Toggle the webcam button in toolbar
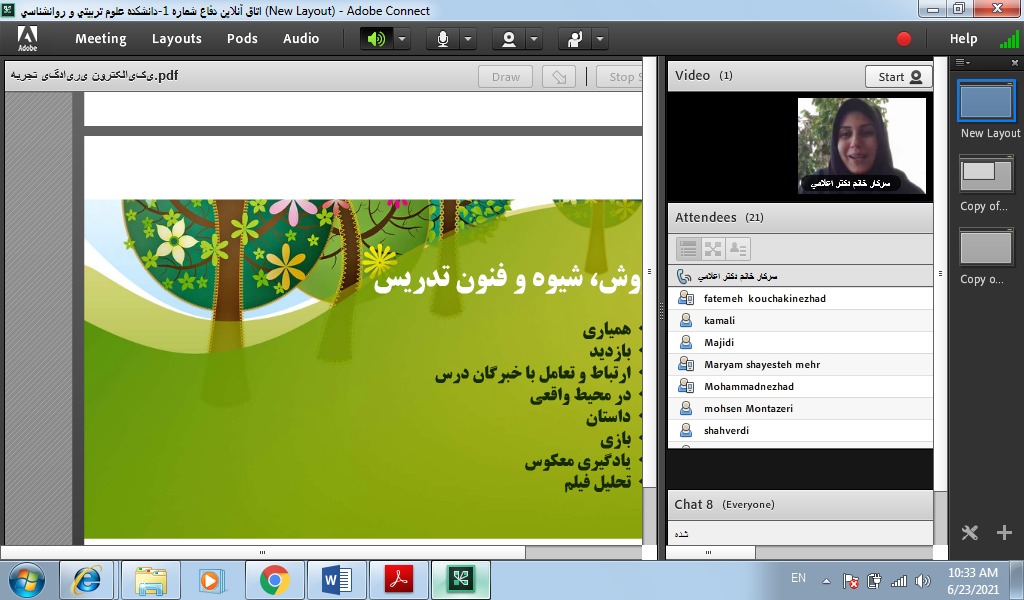The height and width of the screenshot is (600, 1024). [x=509, y=39]
